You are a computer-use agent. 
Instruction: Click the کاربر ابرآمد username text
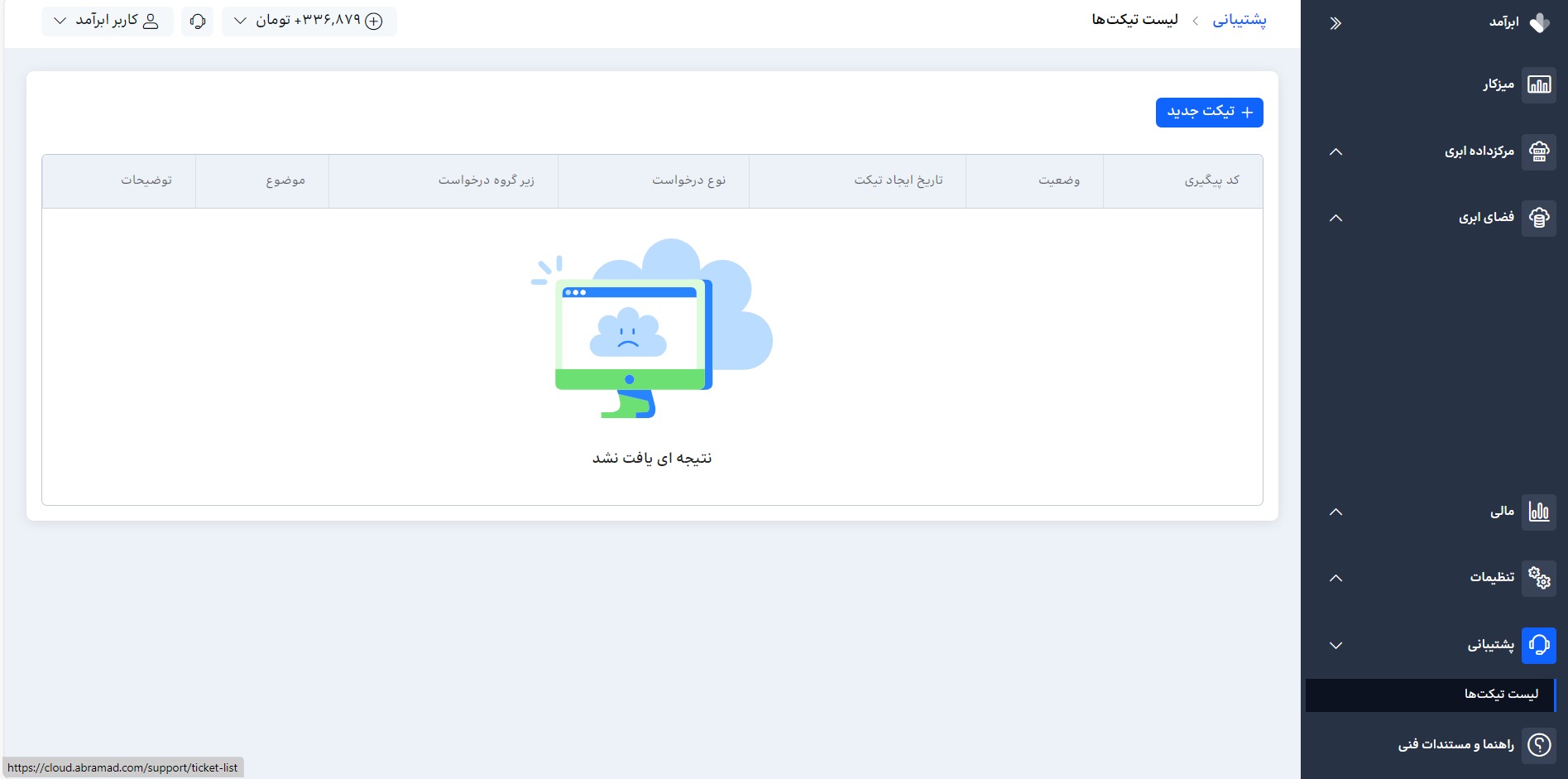click(x=107, y=21)
